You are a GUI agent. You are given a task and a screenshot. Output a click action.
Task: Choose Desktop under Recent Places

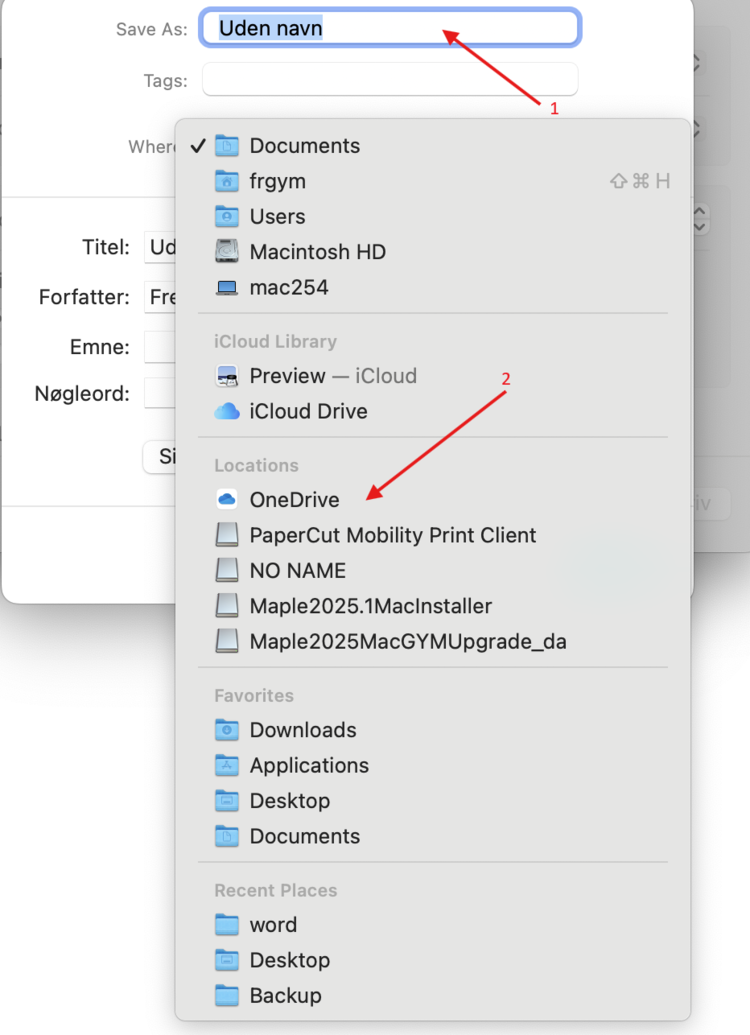289,960
